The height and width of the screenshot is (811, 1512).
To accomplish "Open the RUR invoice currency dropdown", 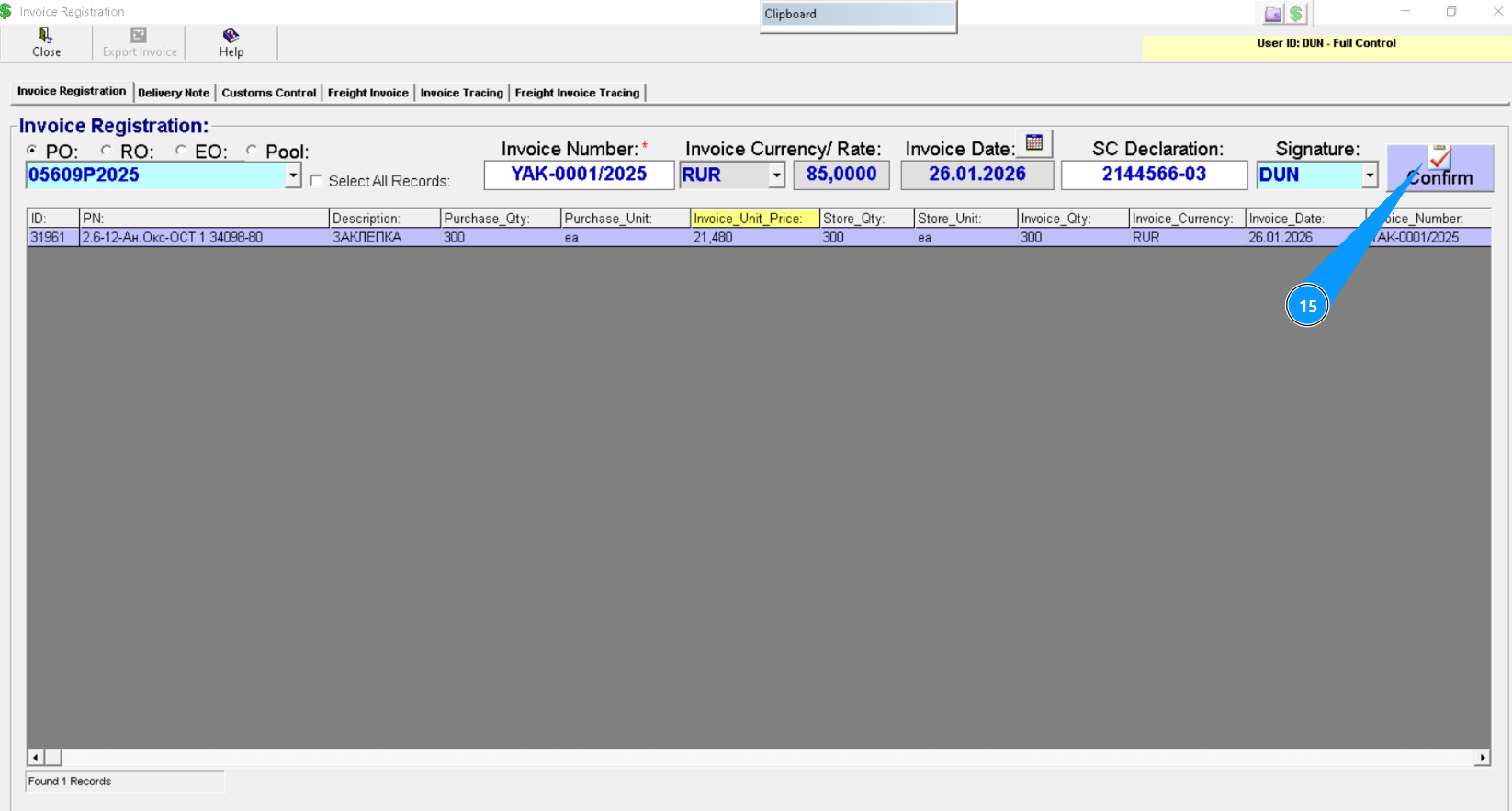I will pyautogui.click(x=776, y=175).
